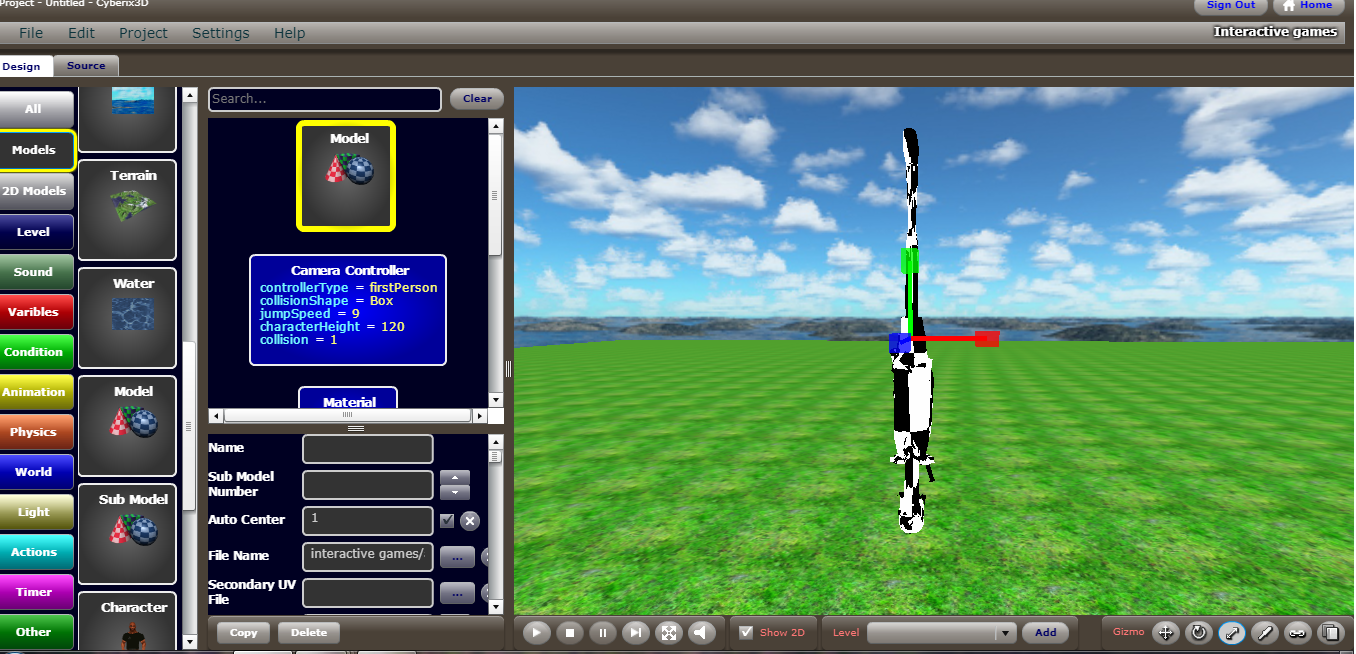This screenshot has width=1356, height=654.
Task: Switch to the Source tab
Action: point(86,65)
